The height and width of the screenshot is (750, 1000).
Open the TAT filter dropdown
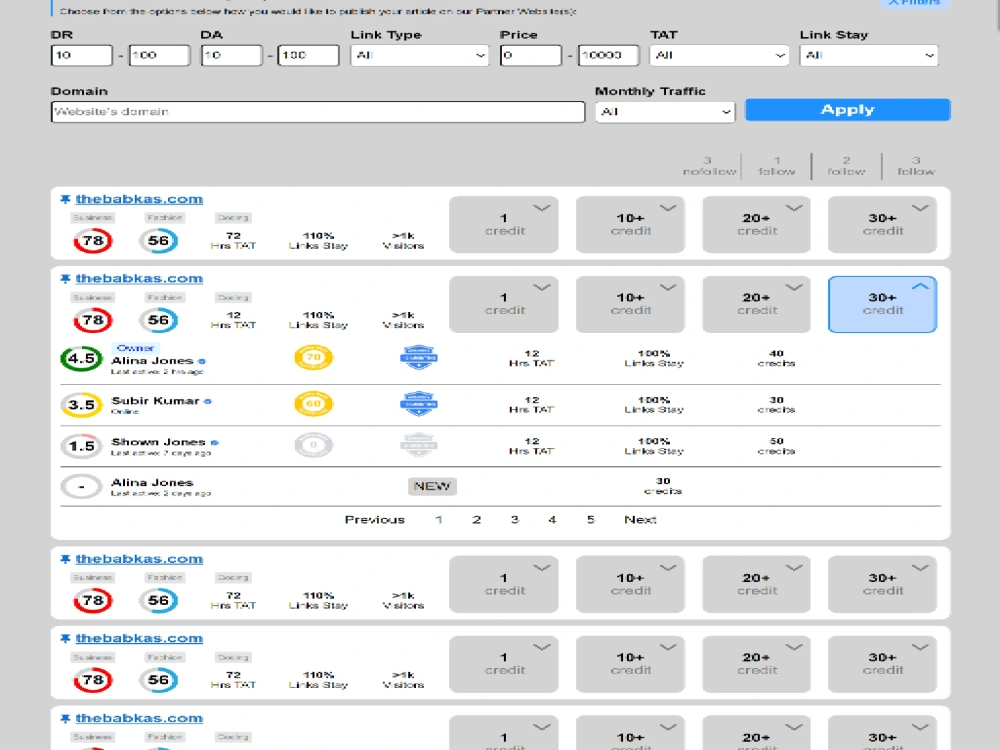tap(719, 55)
